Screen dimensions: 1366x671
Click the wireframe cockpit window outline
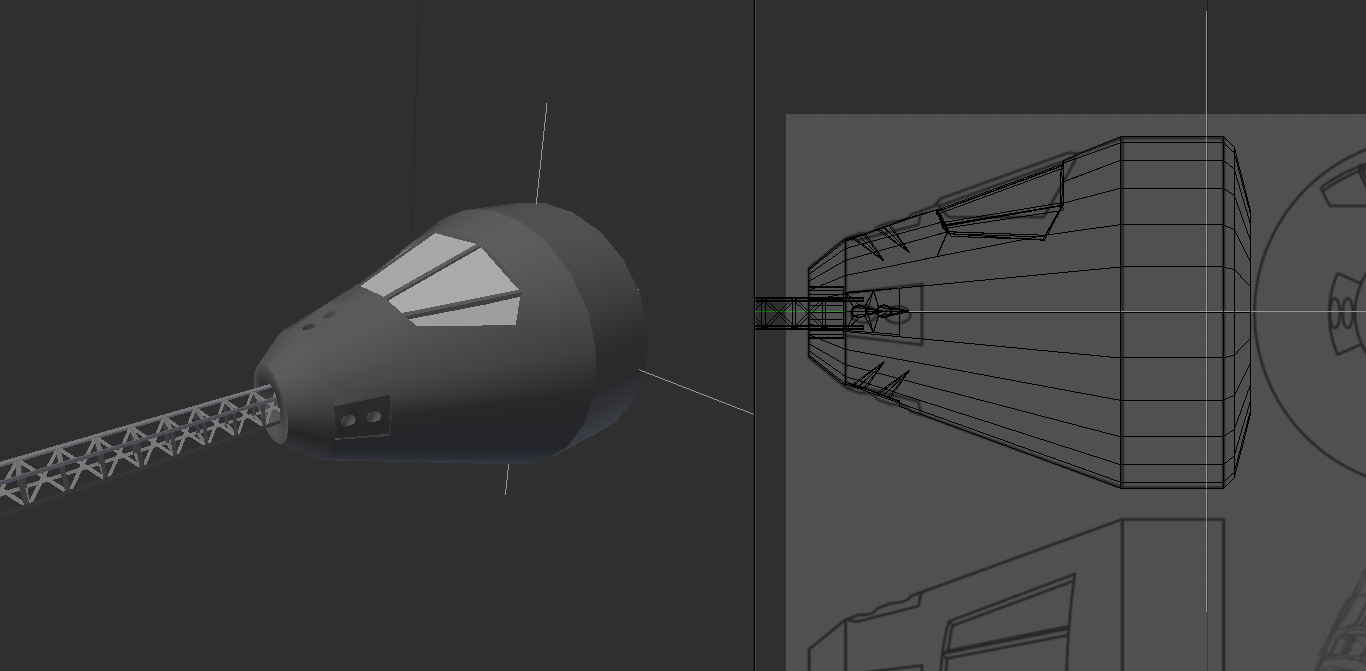[1000, 202]
